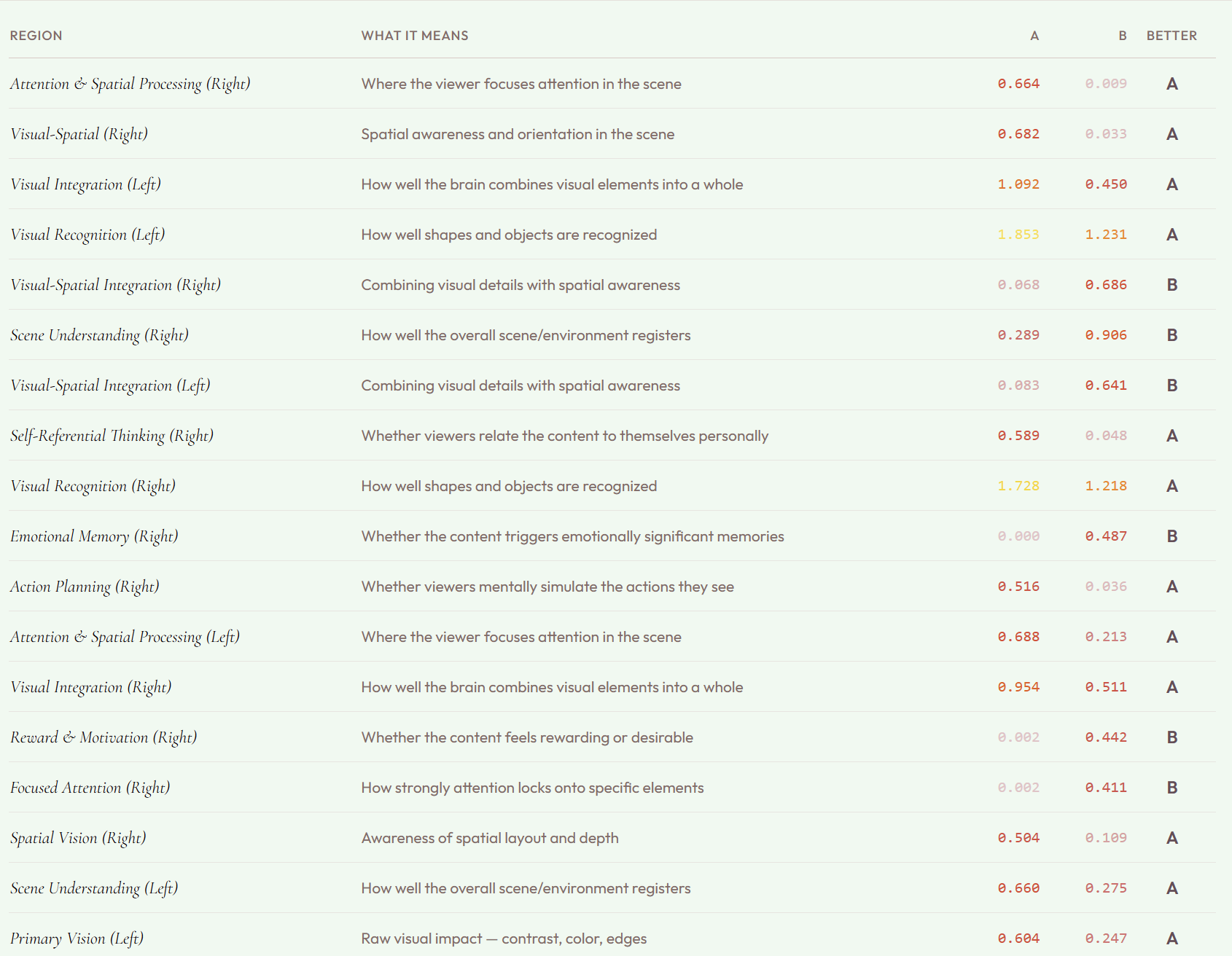This screenshot has height=956, width=1232.
Task: Select Visual-Spatial (Right) region name
Action: coord(79,134)
